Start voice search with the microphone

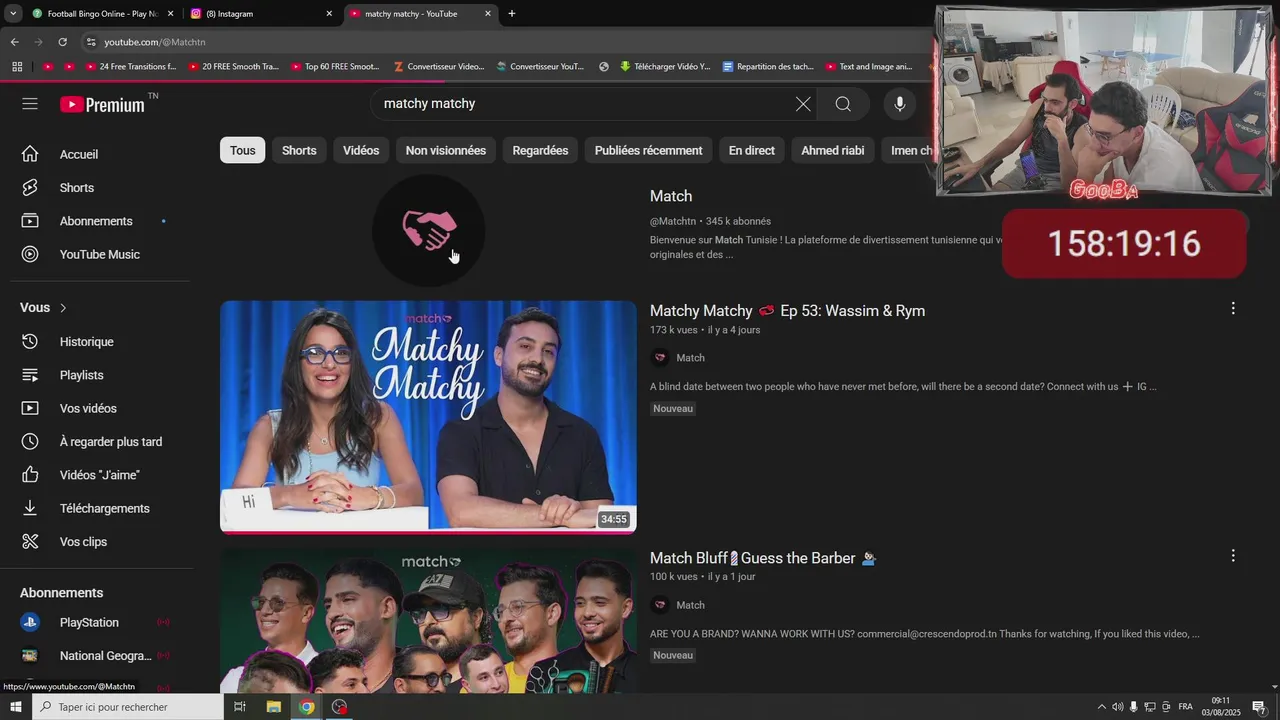tap(900, 104)
